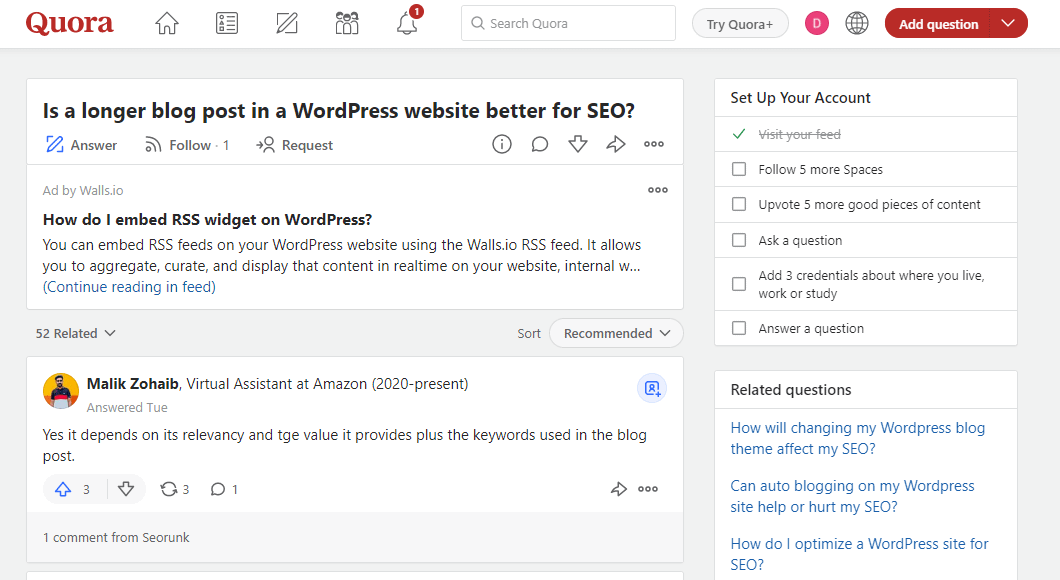Open Can auto blogging on Wordpress question
Screen dimensions: 1060x580
(852, 496)
